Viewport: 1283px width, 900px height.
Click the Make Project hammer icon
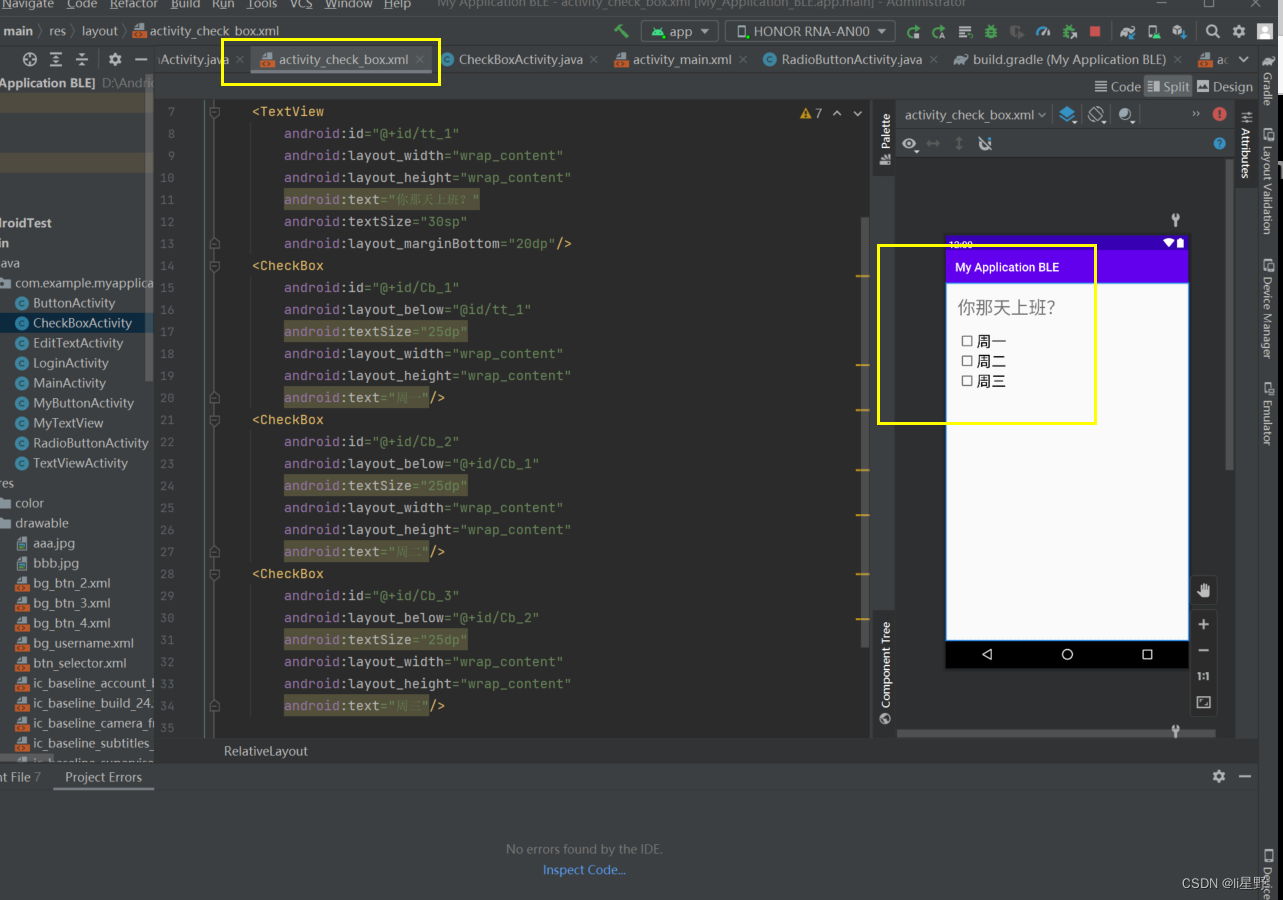click(622, 31)
